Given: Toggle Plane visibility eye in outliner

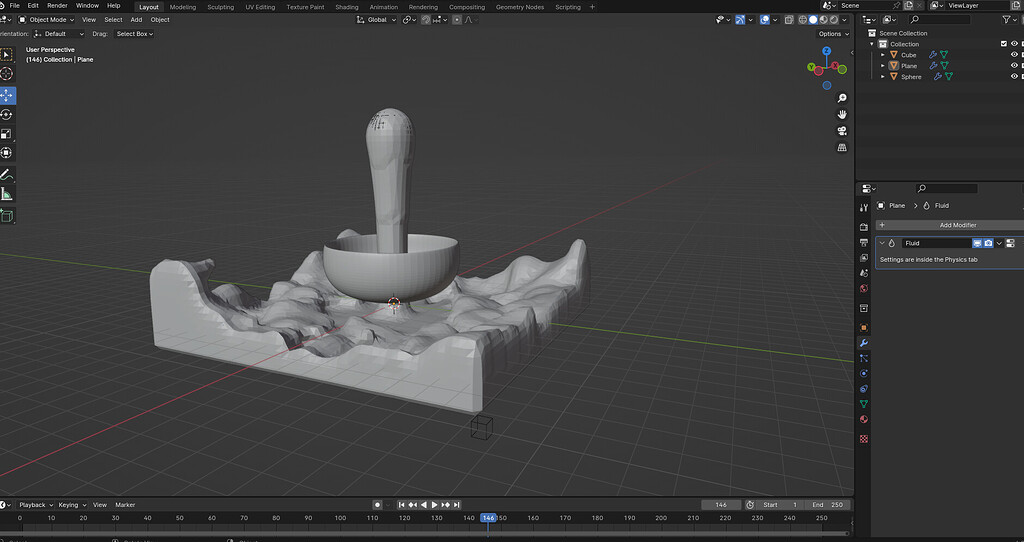Looking at the screenshot, I should (x=1014, y=66).
